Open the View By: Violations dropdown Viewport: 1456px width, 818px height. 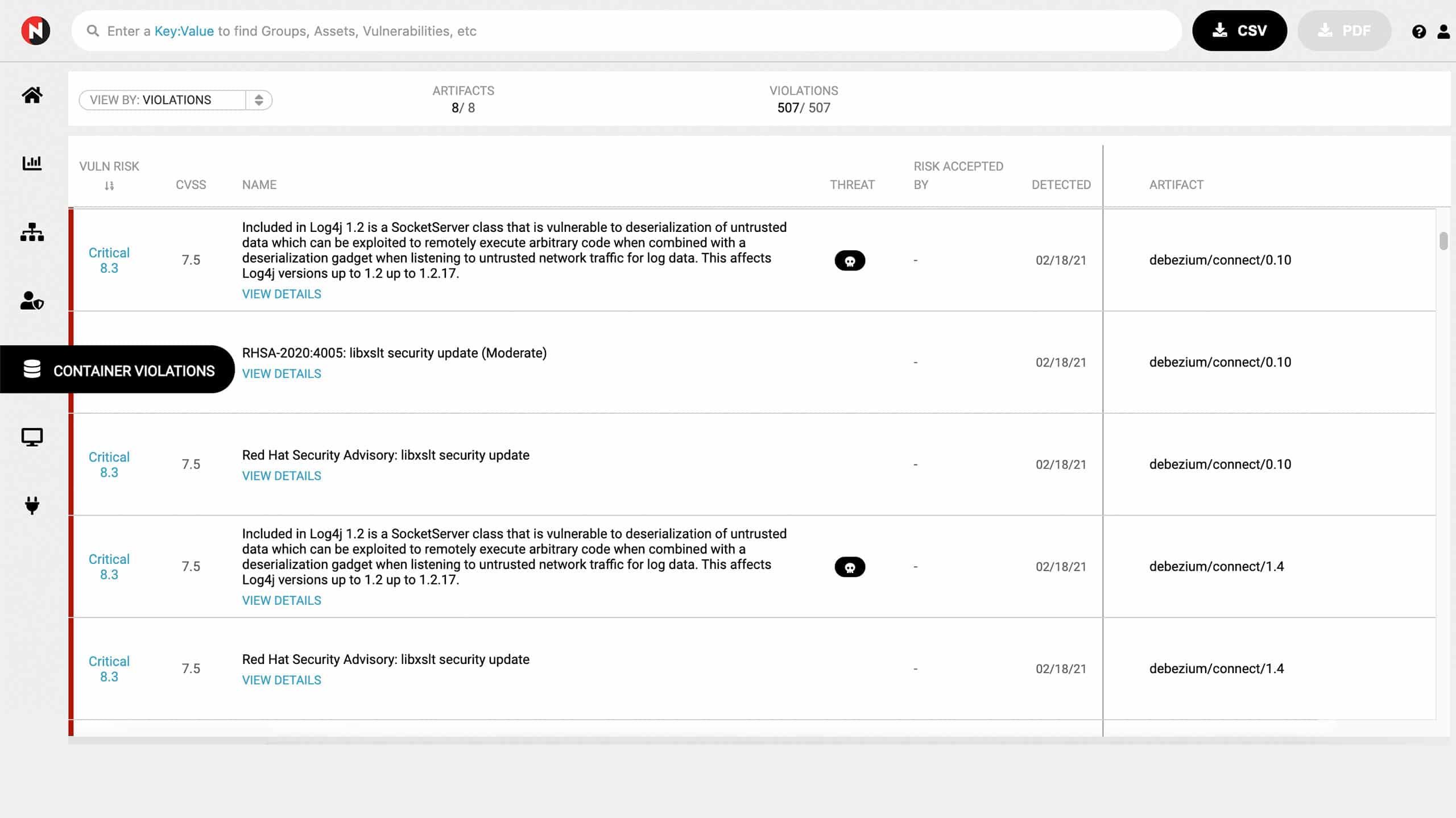[x=176, y=100]
